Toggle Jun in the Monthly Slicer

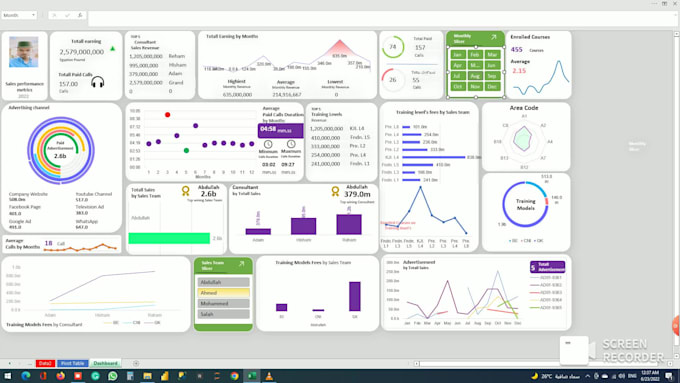tap(492, 65)
